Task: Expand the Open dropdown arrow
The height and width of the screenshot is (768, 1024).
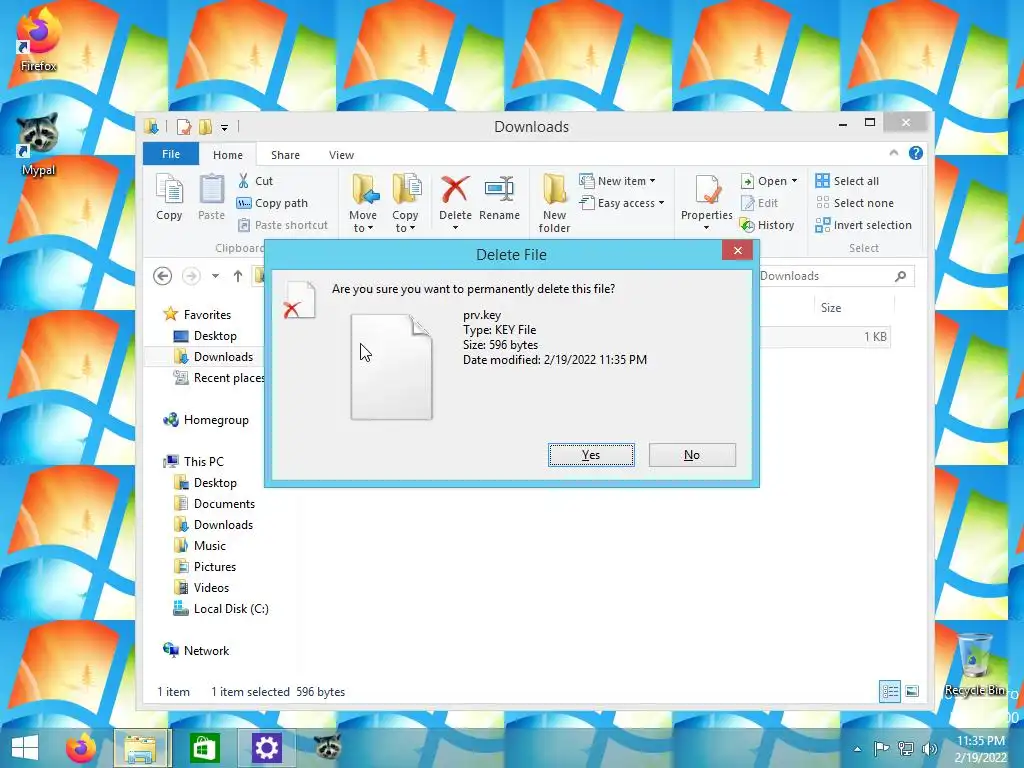Action: pos(794,181)
